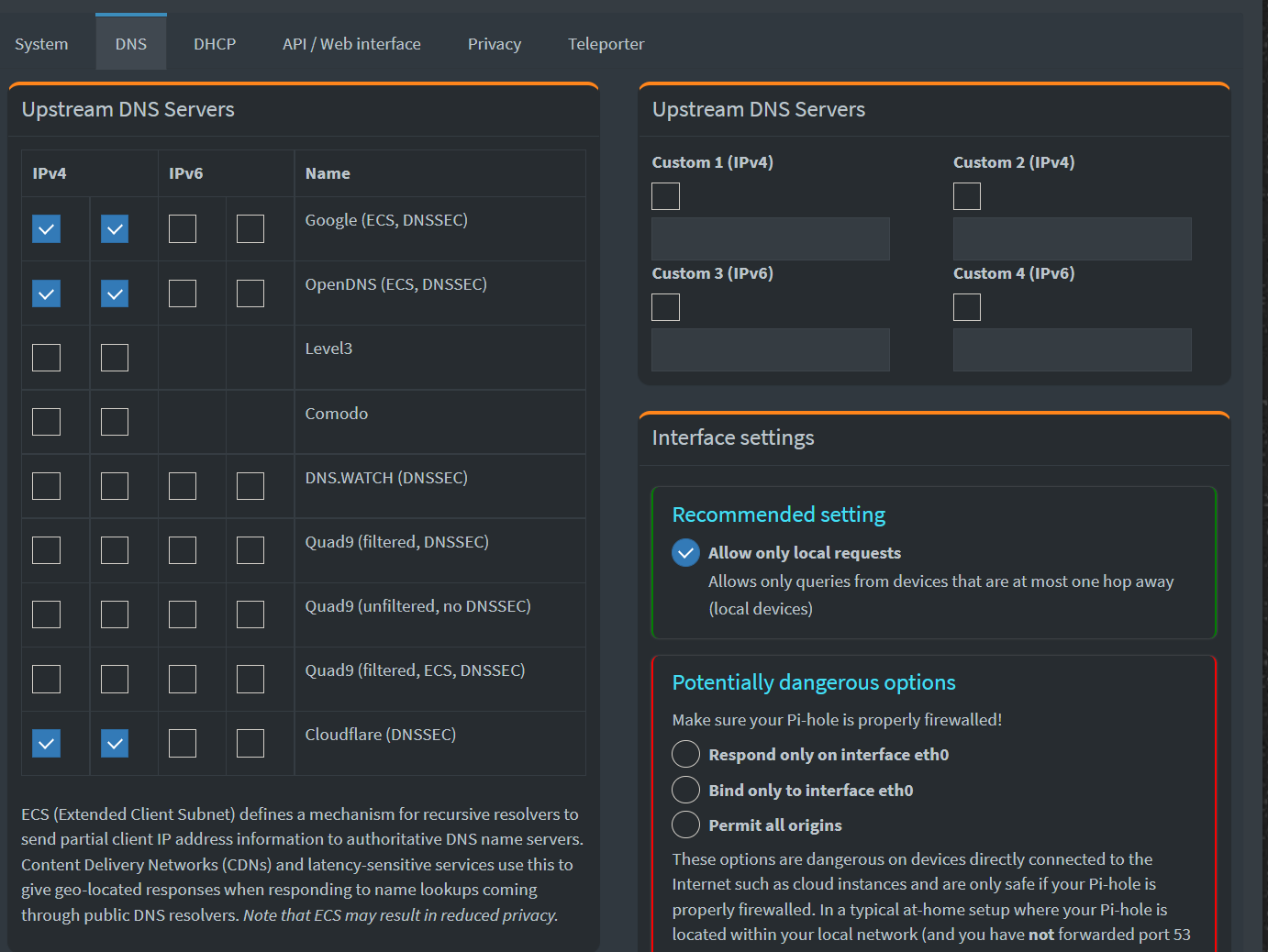The width and height of the screenshot is (1268, 952).
Task: Open the System settings tab
Action: pyautogui.click(x=41, y=44)
